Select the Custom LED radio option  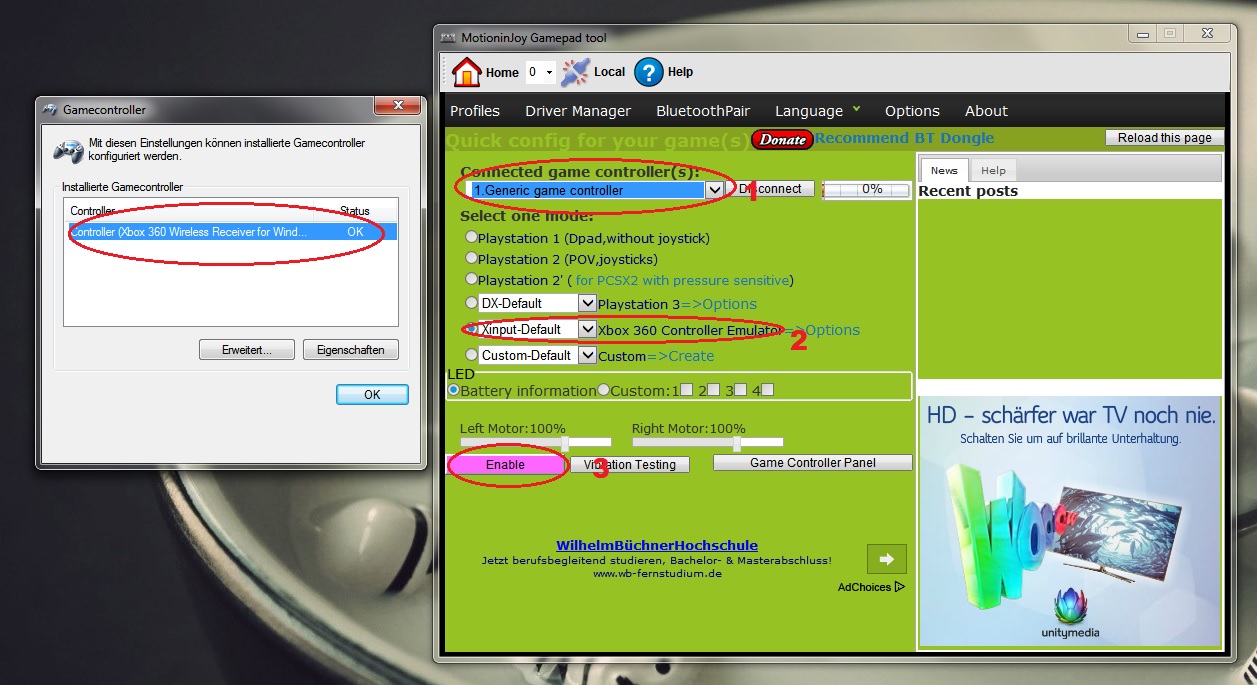coord(603,390)
